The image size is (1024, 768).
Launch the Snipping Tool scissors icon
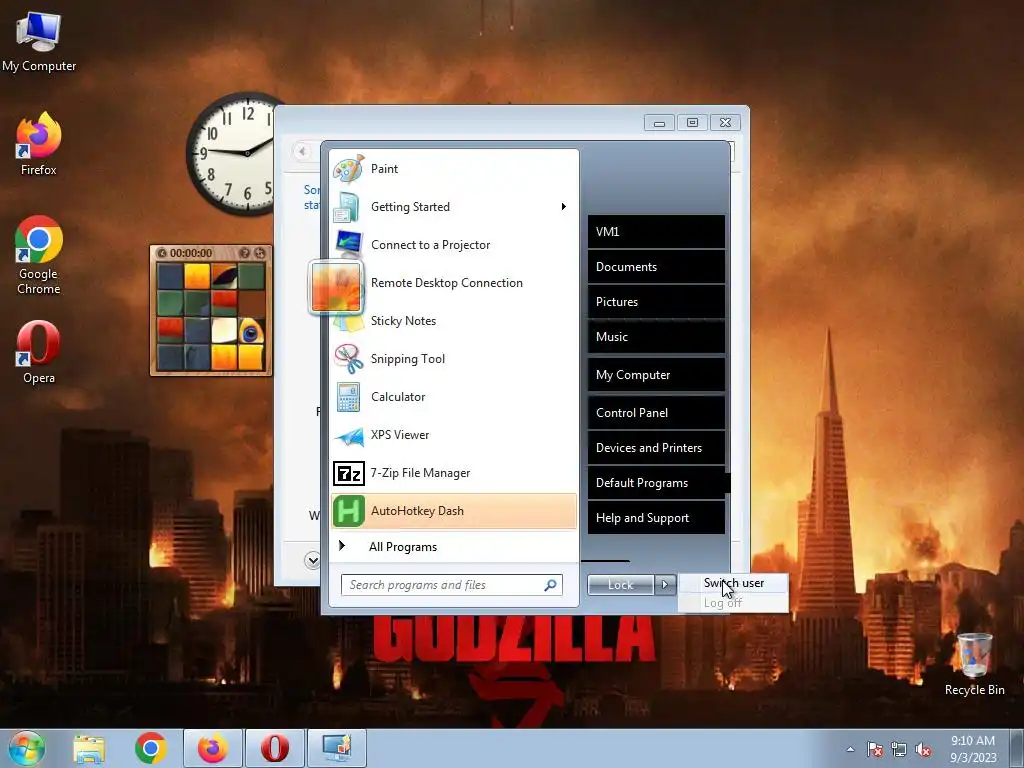tap(348, 359)
